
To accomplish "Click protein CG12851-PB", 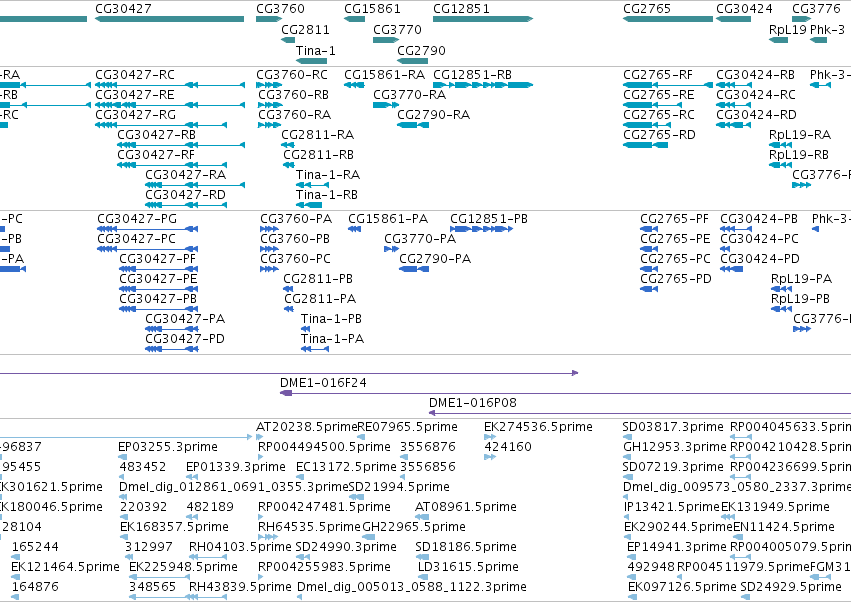I will point(489,218).
